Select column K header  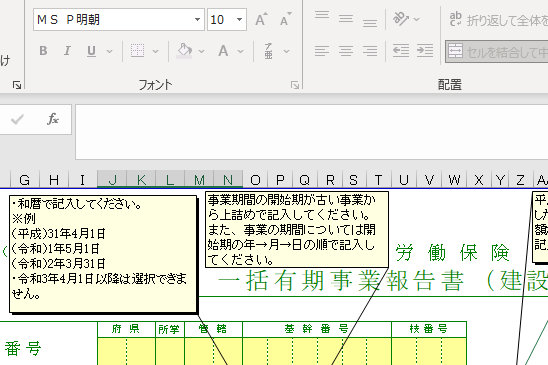coord(141,180)
